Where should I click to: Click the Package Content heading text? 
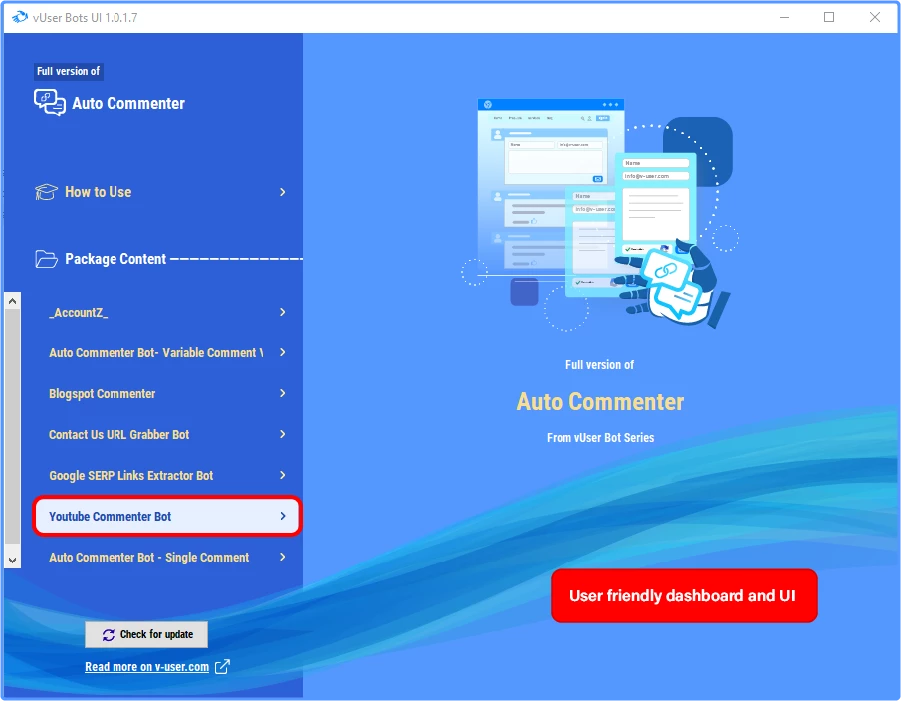pos(115,259)
